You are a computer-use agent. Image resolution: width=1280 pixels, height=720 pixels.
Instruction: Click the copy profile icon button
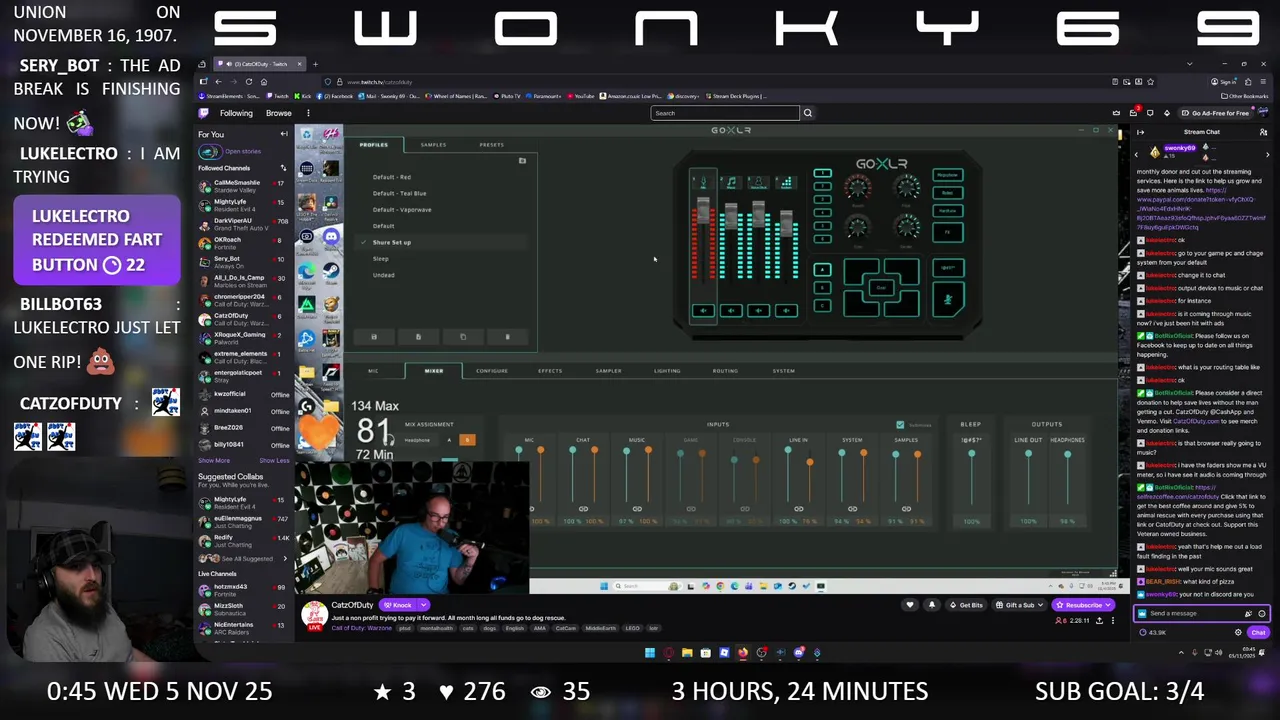click(463, 337)
